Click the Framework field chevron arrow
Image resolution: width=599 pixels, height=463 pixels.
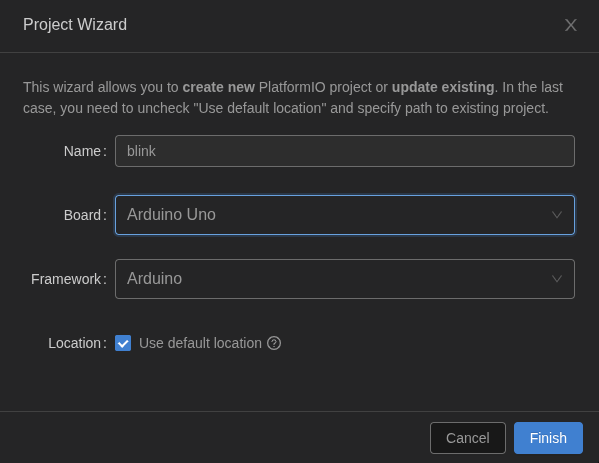557,279
